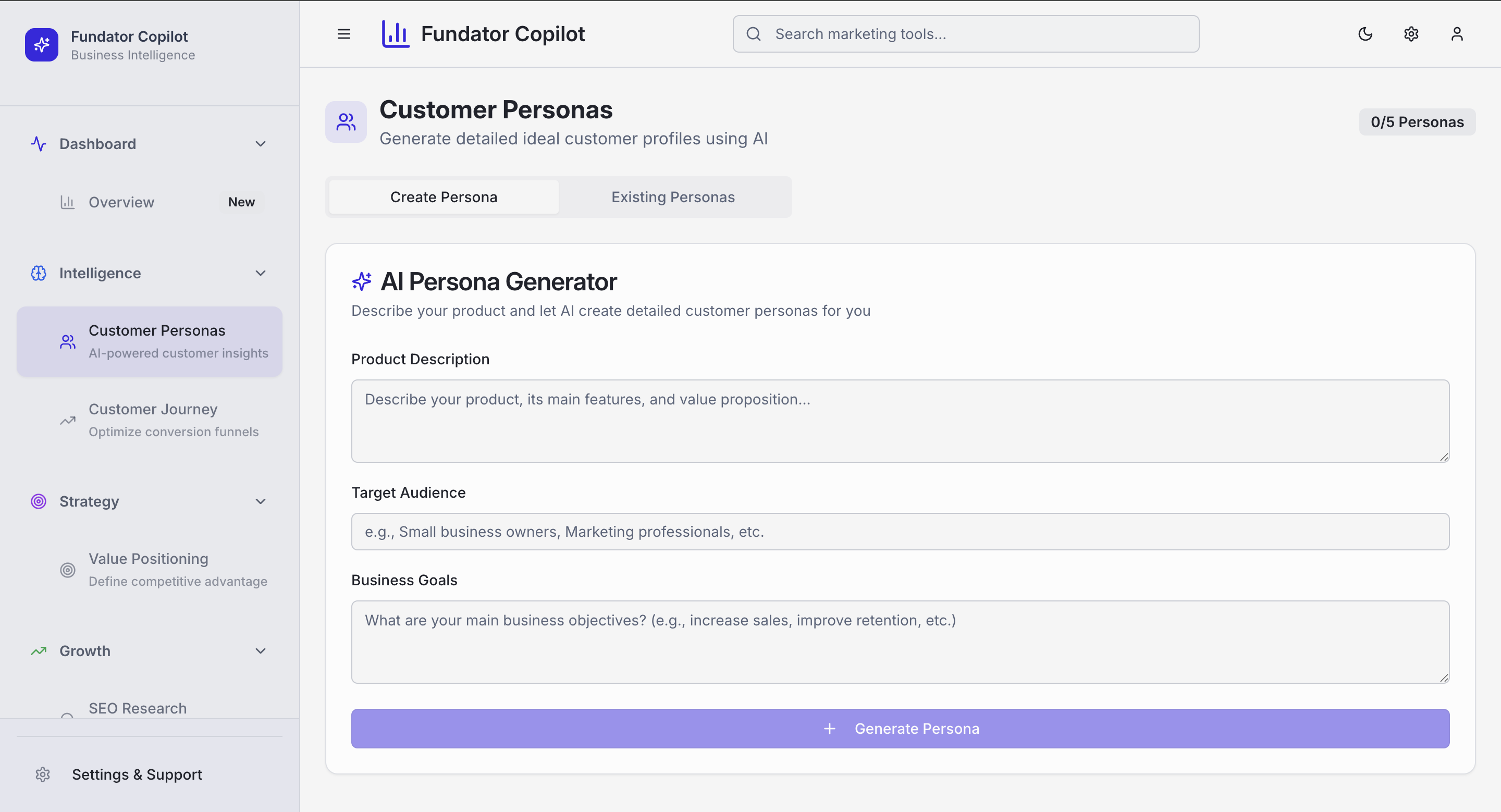Screen dimensions: 1501x812
Task: Click the bar chart logo in the header
Action: click(x=395, y=34)
